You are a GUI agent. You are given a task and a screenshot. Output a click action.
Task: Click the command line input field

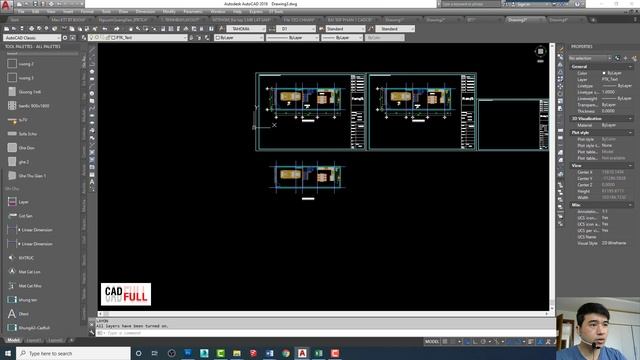point(326,333)
